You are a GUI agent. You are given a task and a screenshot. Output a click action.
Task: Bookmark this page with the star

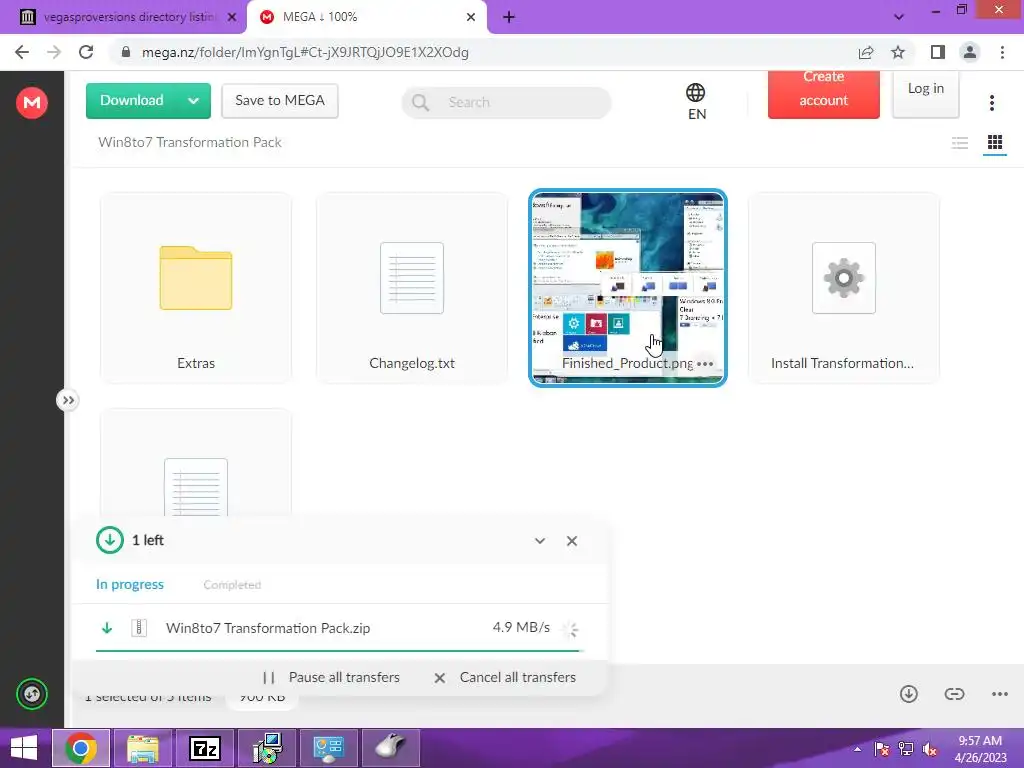pos(898,52)
